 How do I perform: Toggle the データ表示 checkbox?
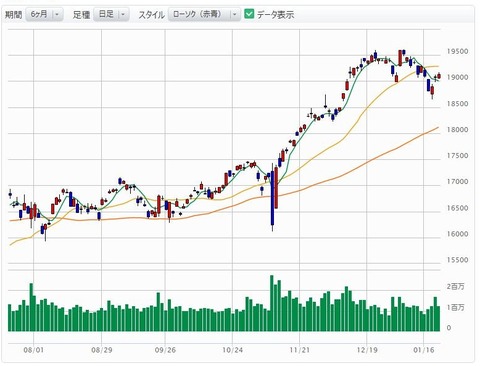tap(249, 14)
